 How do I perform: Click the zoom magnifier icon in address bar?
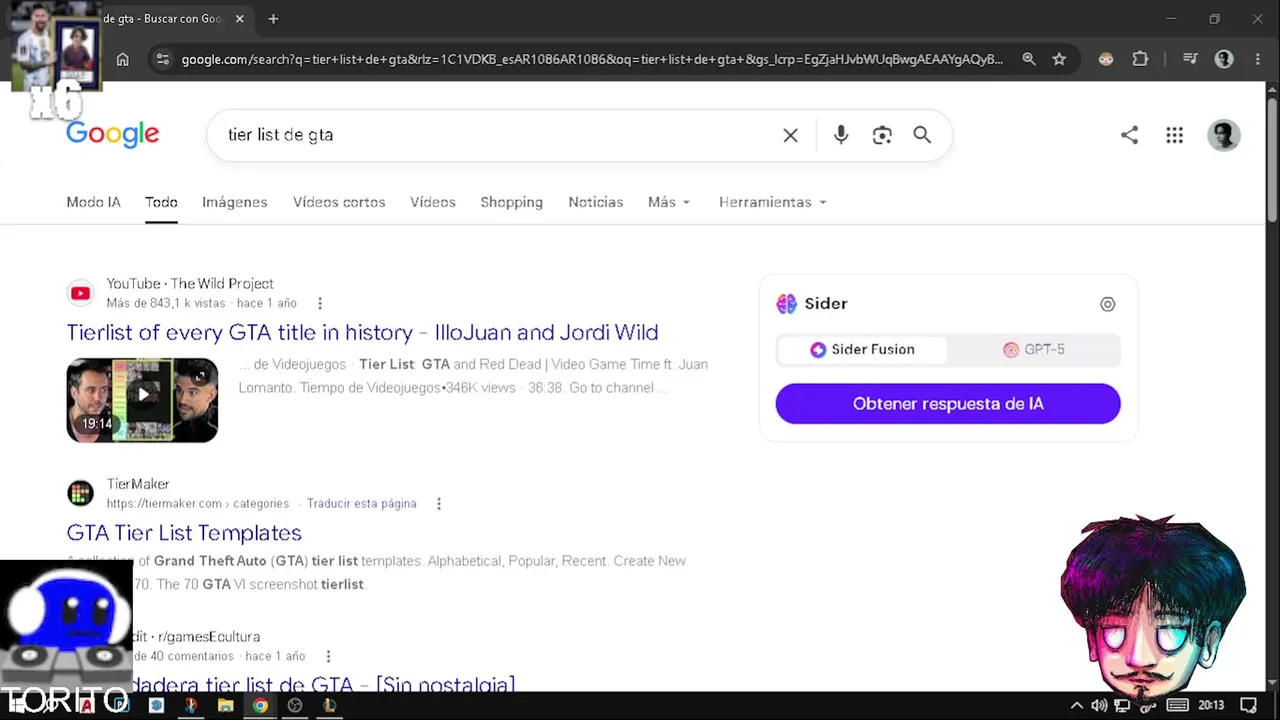tap(1028, 59)
